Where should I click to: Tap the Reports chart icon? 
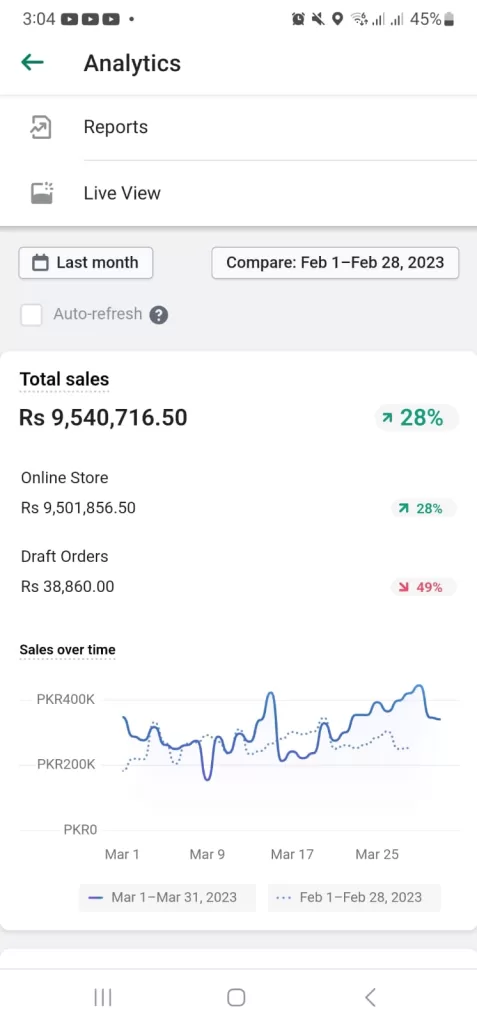[x=41, y=127]
